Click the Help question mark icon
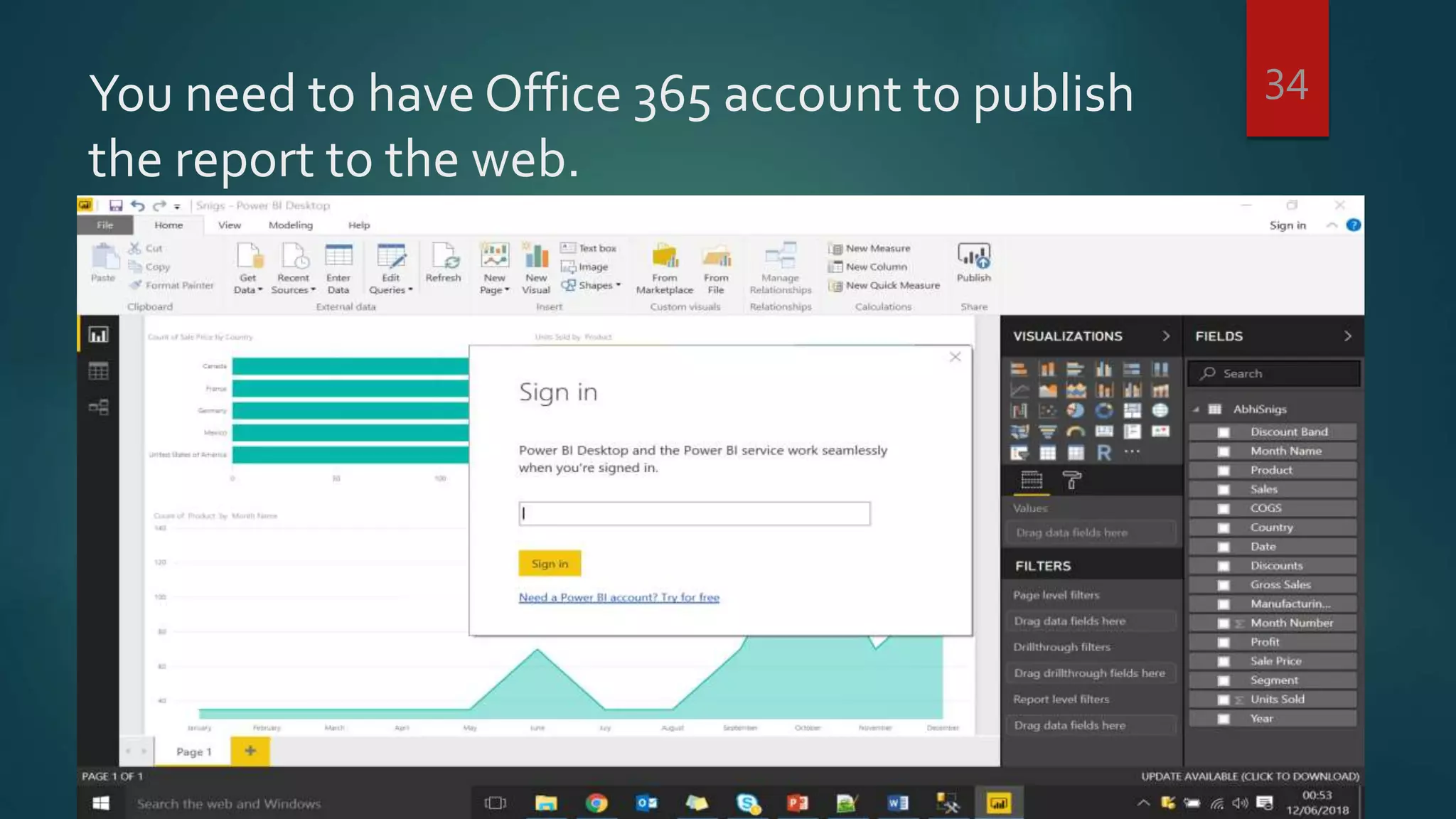1456x819 pixels. click(x=1354, y=225)
